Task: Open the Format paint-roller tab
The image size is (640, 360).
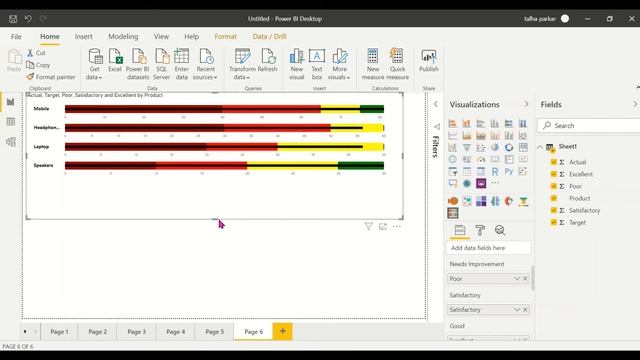Action: [x=480, y=231]
